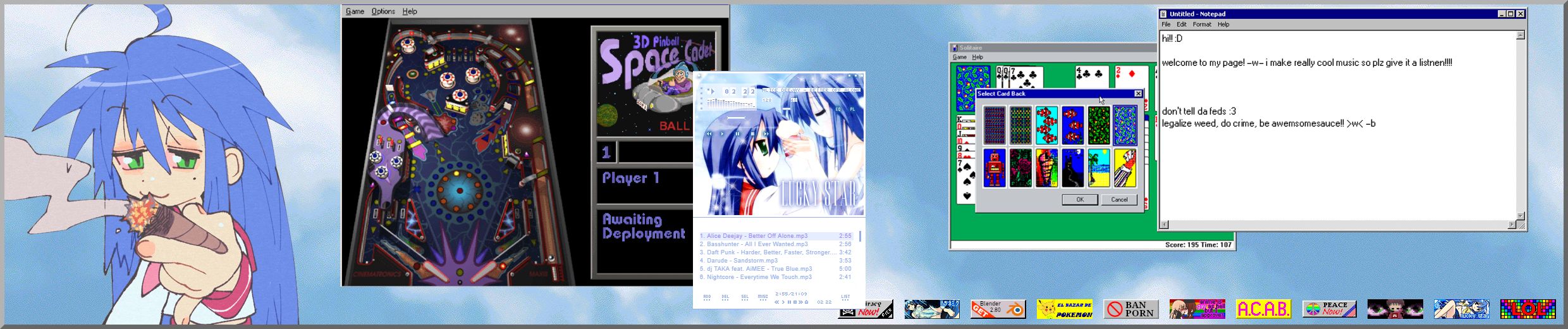Open the Game menu in 3D Pinball
Image resolution: width=1568 pixels, height=329 pixels.
[355, 11]
